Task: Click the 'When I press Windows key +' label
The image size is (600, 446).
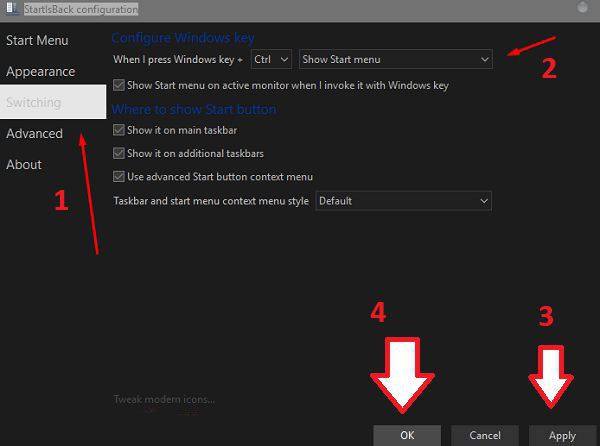Action: click(178, 60)
